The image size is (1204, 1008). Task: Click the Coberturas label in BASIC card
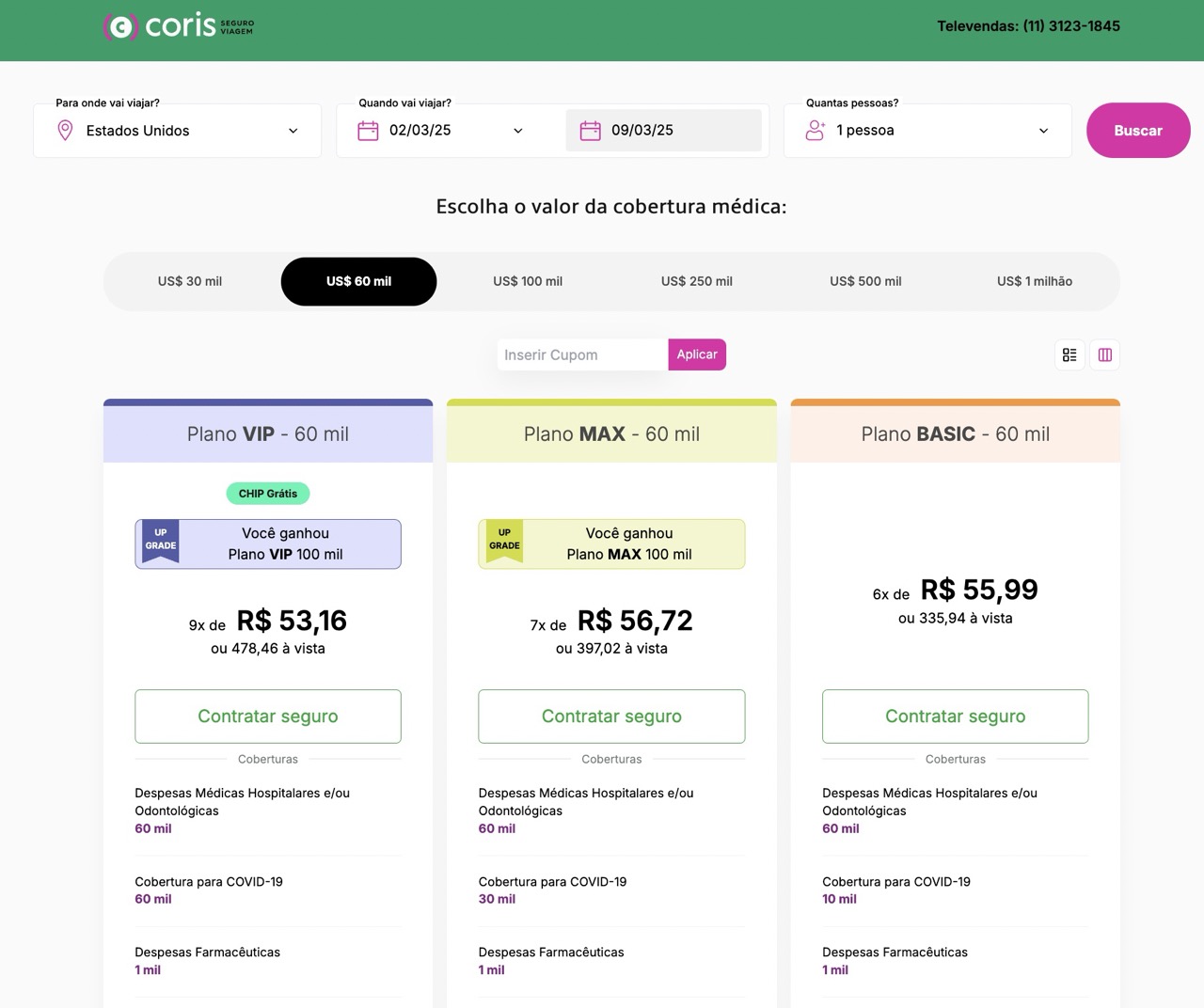point(956,759)
